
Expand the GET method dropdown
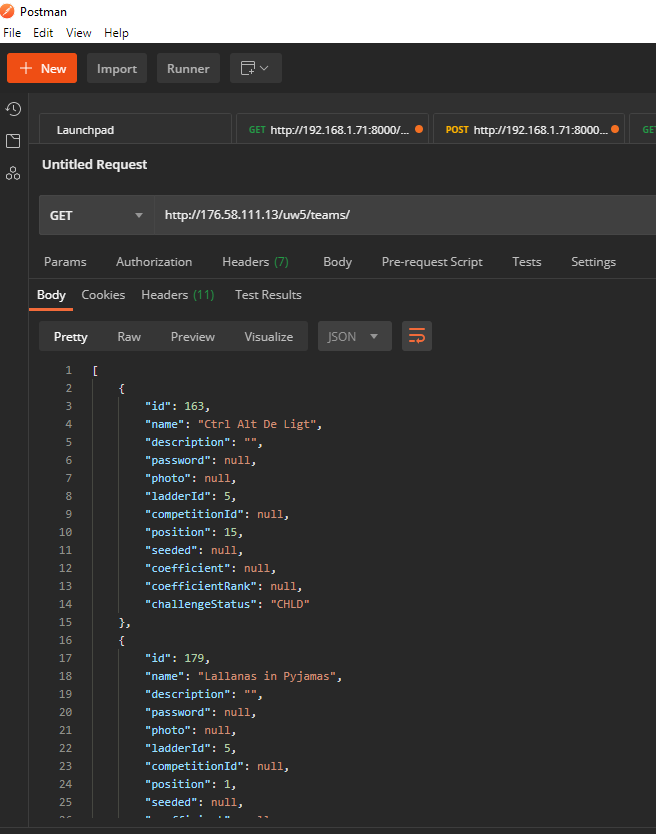pyautogui.click(x=96, y=215)
